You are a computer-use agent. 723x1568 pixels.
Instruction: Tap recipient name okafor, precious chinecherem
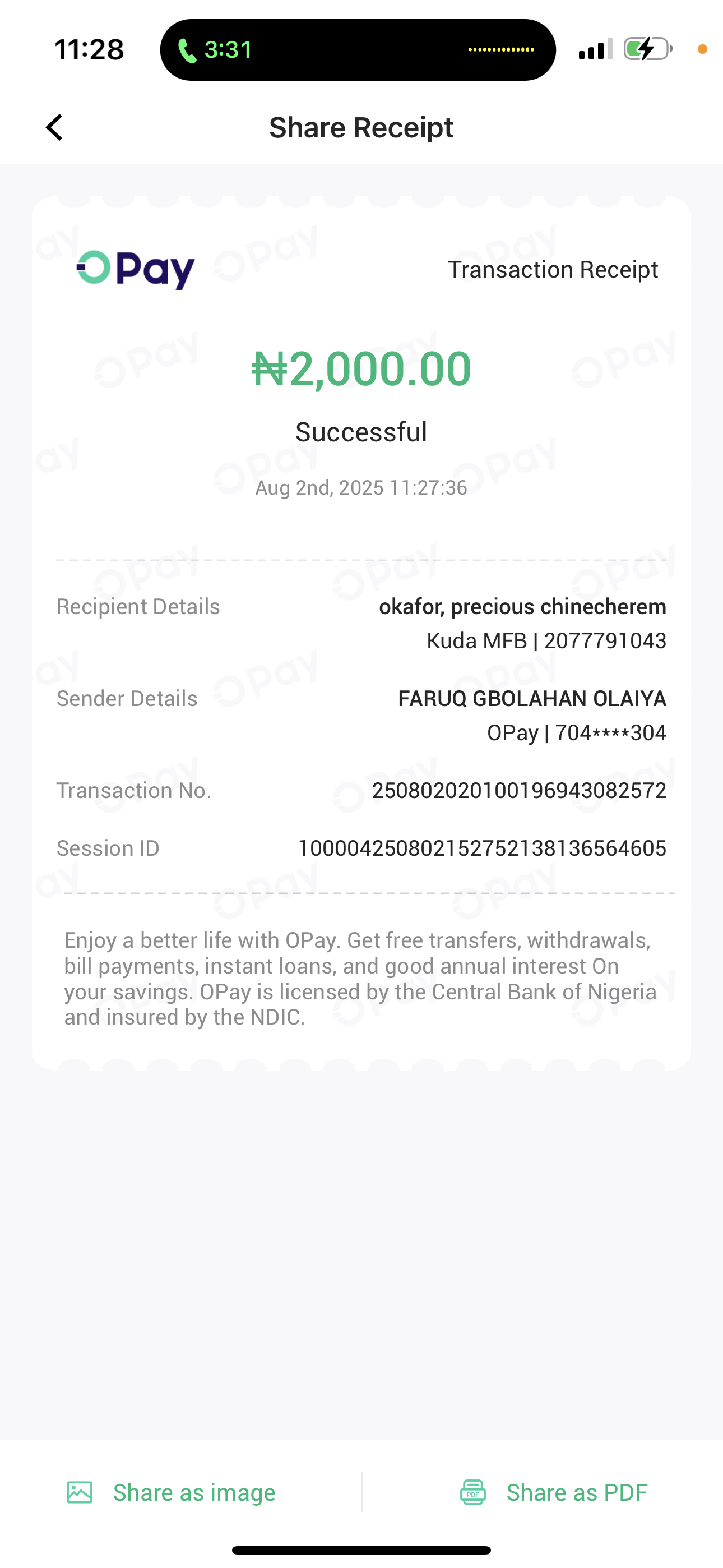[x=522, y=607]
